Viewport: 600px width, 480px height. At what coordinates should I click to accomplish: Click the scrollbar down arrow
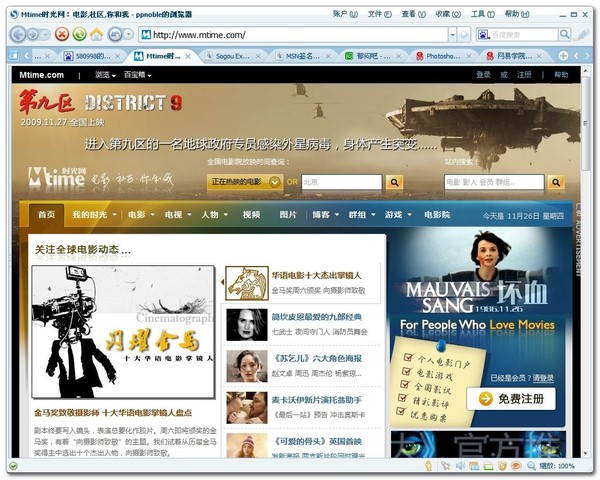tap(585, 454)
